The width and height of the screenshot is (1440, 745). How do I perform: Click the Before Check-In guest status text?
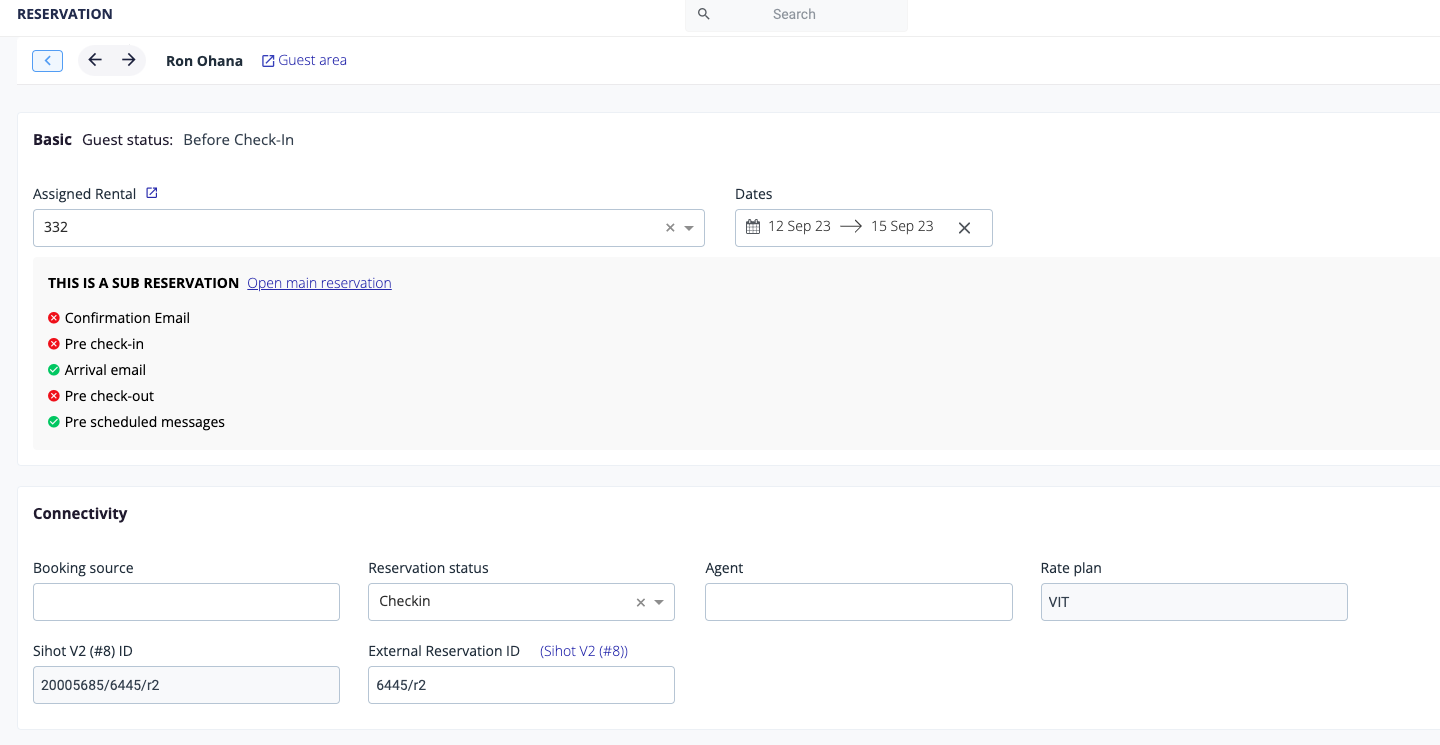click(238, 140)
